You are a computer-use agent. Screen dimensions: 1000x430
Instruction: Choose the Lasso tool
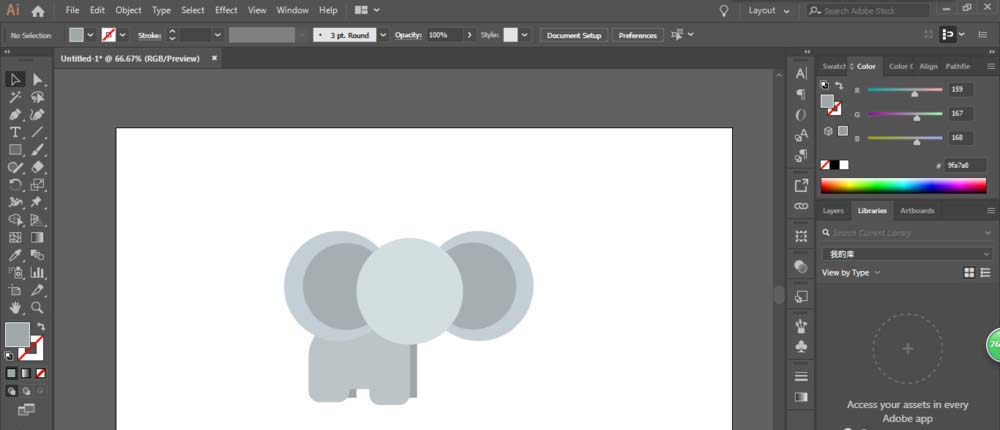(38, 97)
